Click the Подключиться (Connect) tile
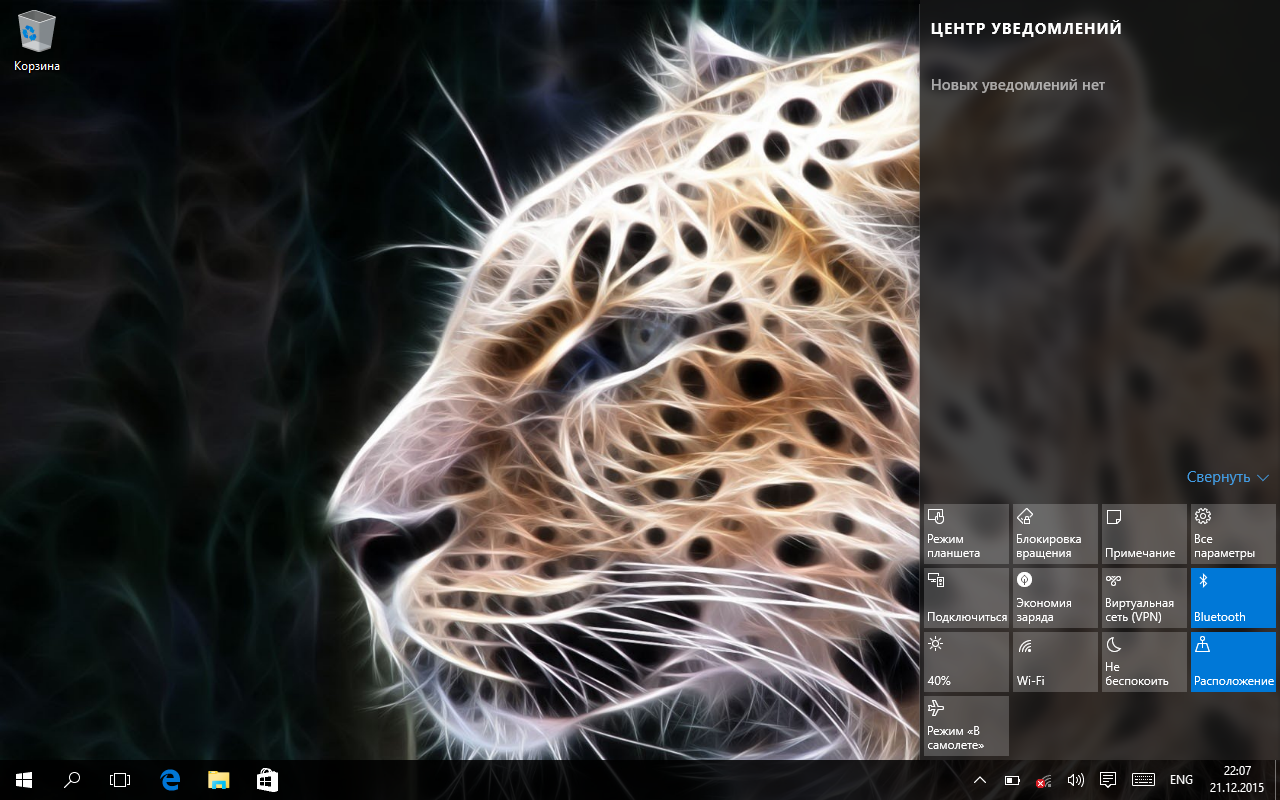Viewport: 1280px width, 800px height. tap(966, 598)
